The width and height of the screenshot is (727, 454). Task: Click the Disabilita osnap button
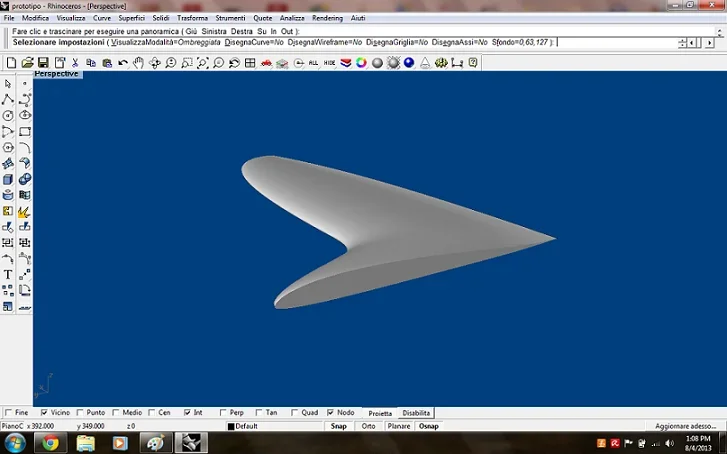pyautogui.click(x=416, y=413)
